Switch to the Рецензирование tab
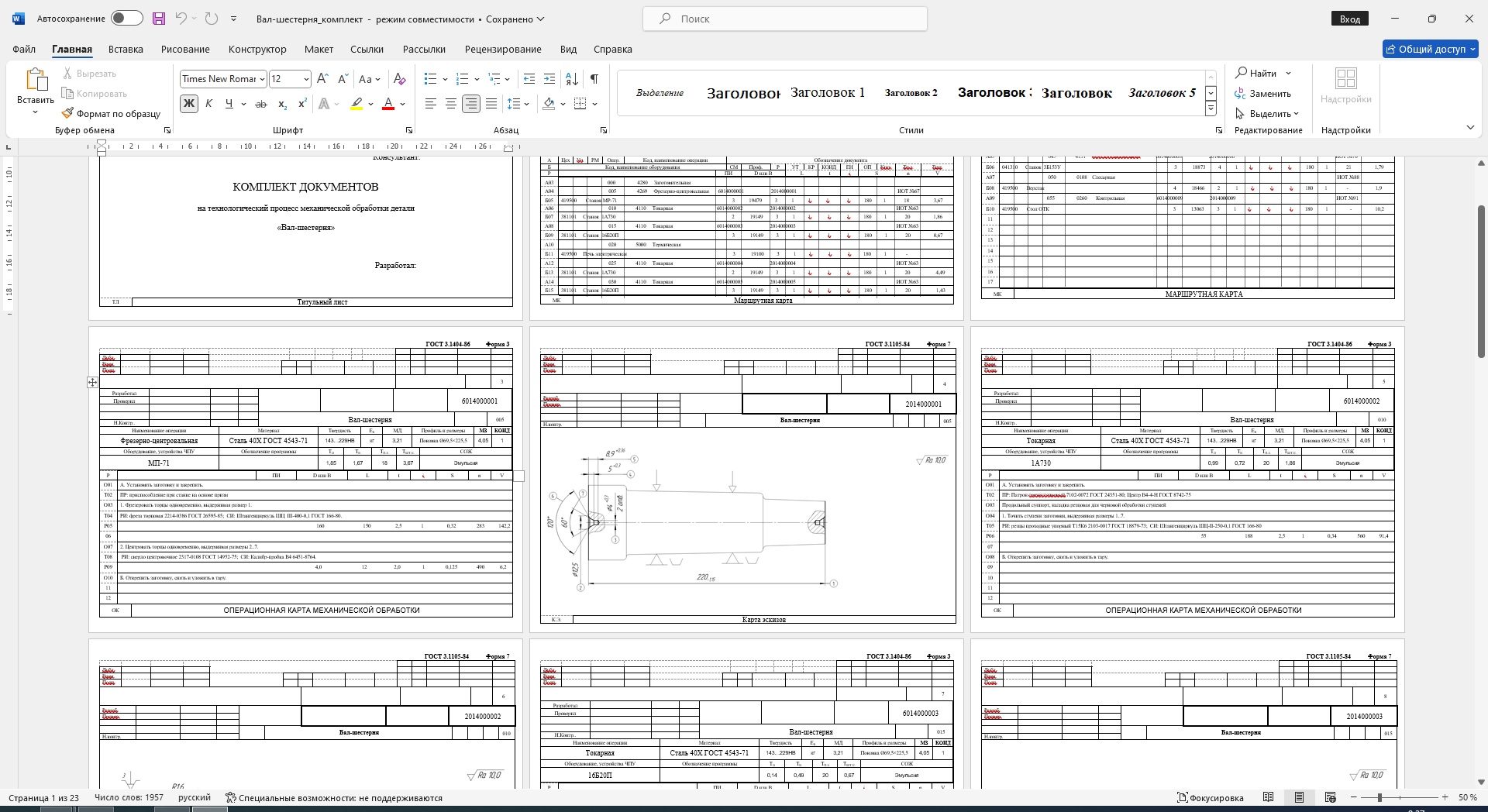Screen dimensions: 1488x812 coord(502,49)
